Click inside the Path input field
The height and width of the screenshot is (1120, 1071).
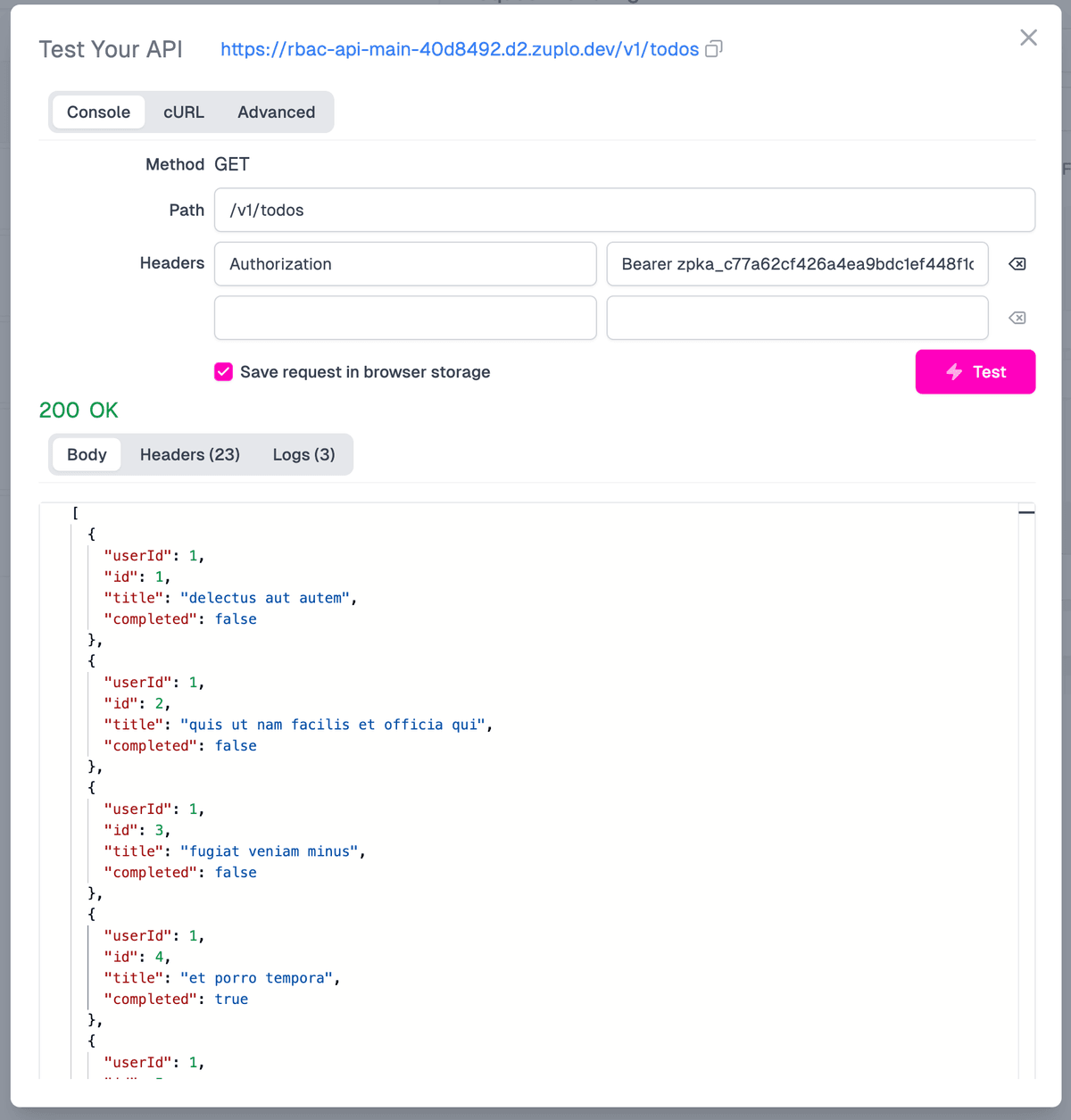point(624,210)
